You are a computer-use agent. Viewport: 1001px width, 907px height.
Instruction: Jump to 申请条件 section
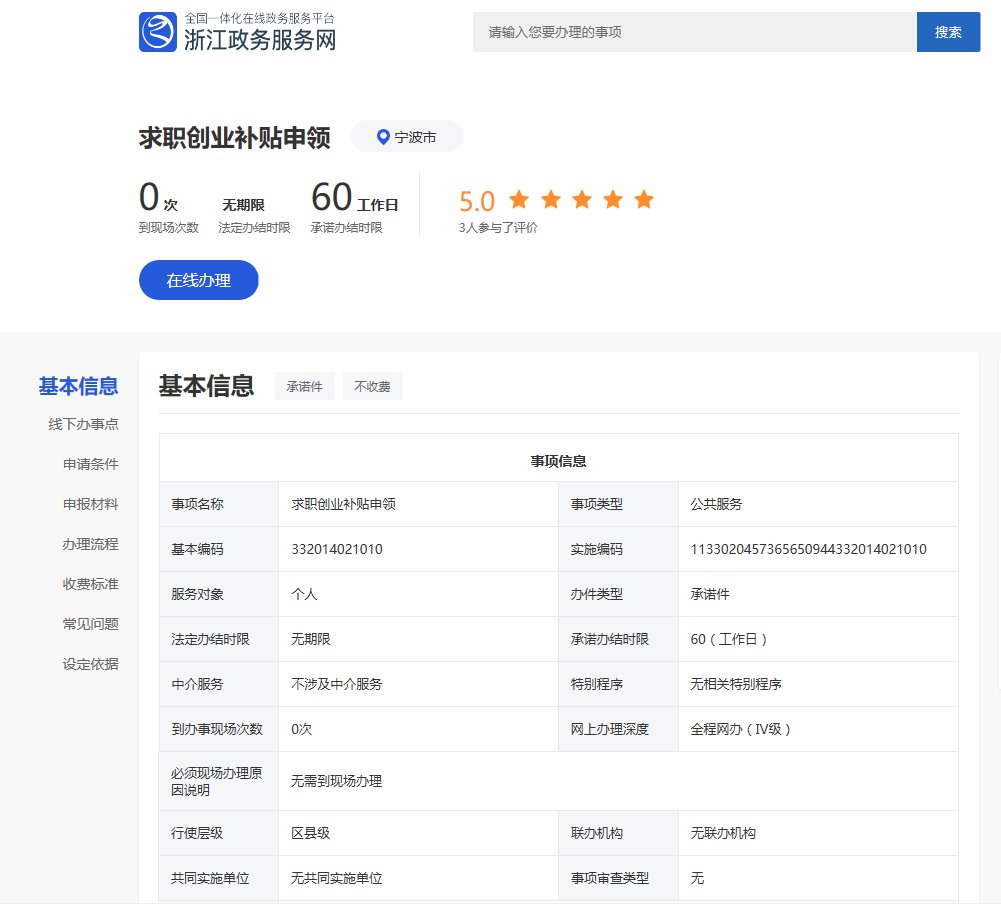pyautogui.click(x=90, y=464)
